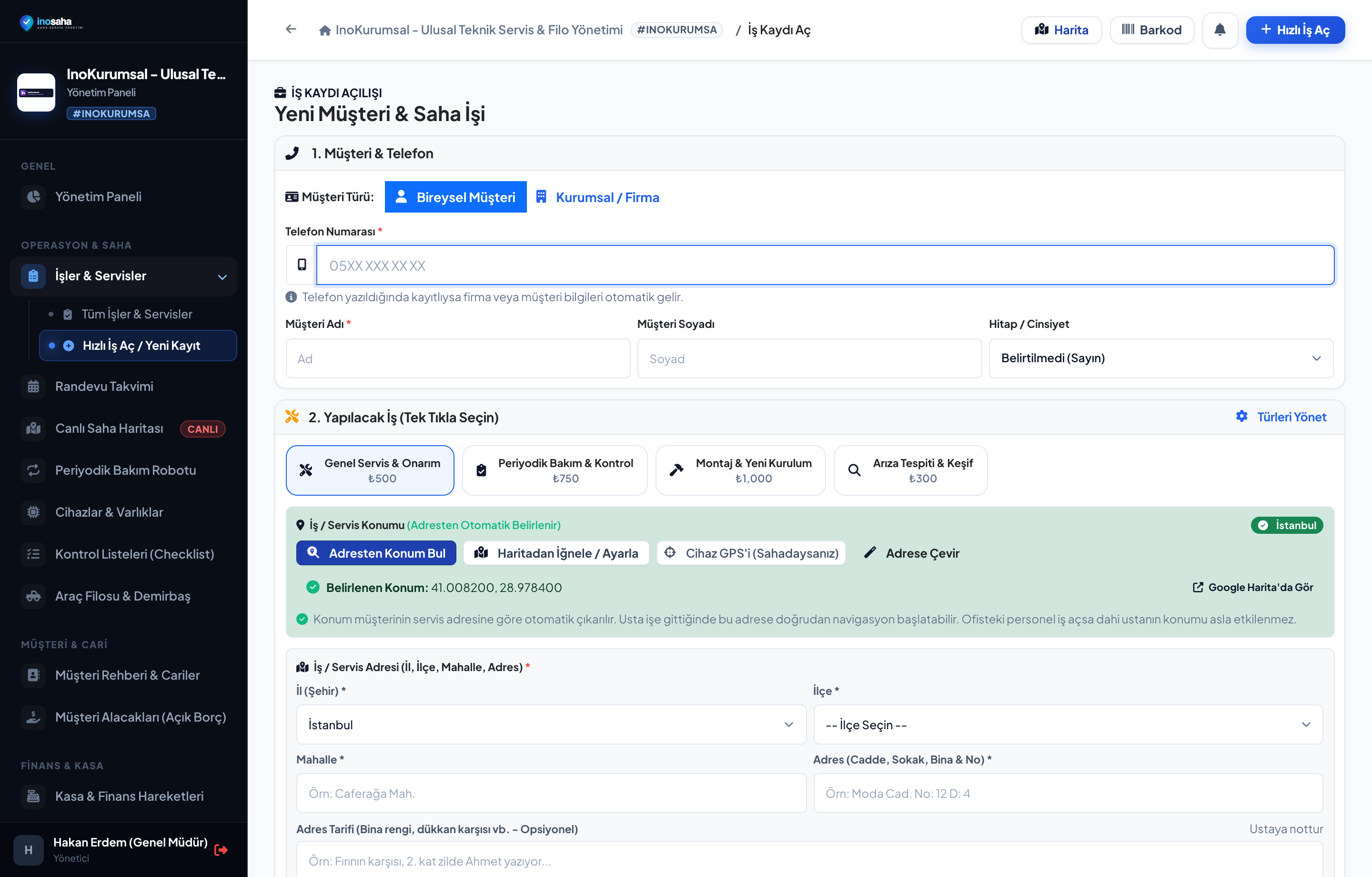Screen dimensions: 1372x877
Task: Click the Periyodik Bakım Robotu sync icon
Action: pos(34,470)
